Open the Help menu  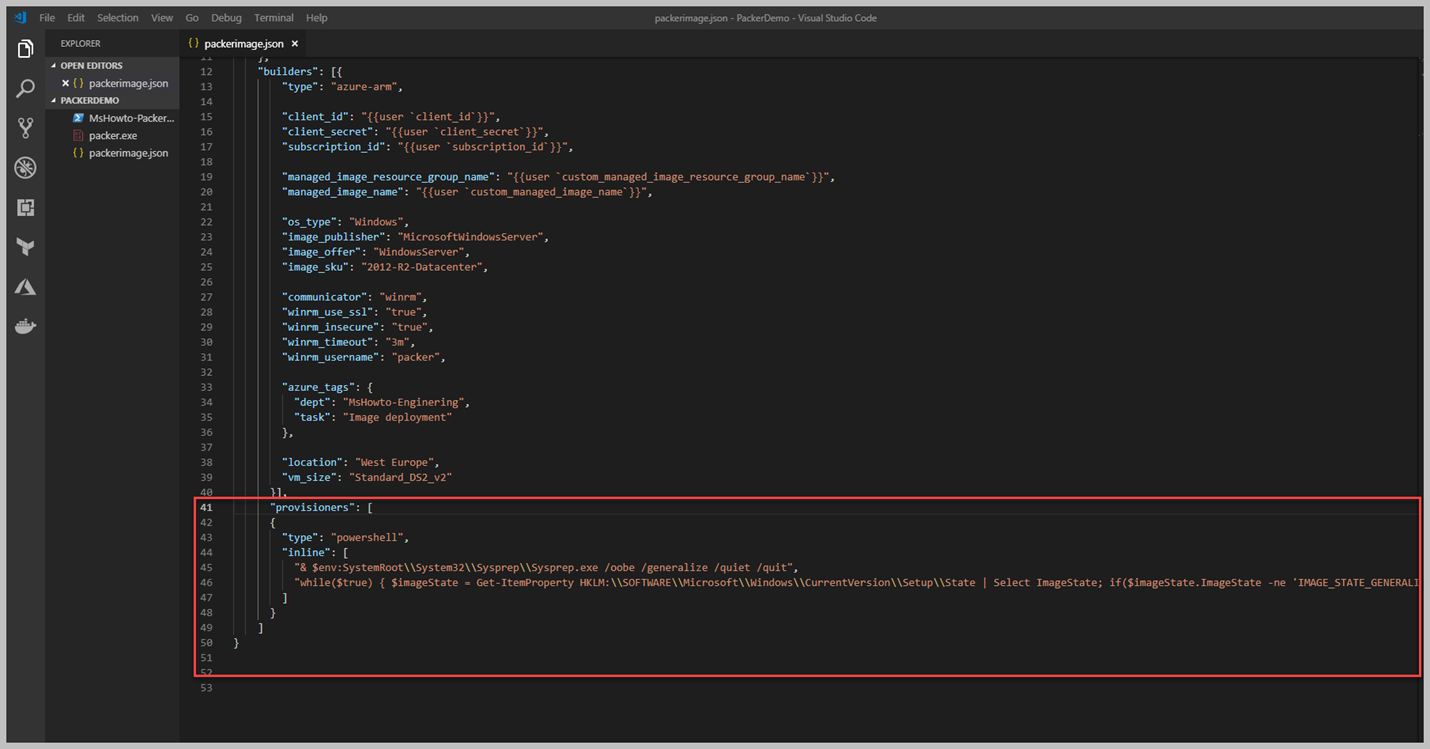point(317,18)
